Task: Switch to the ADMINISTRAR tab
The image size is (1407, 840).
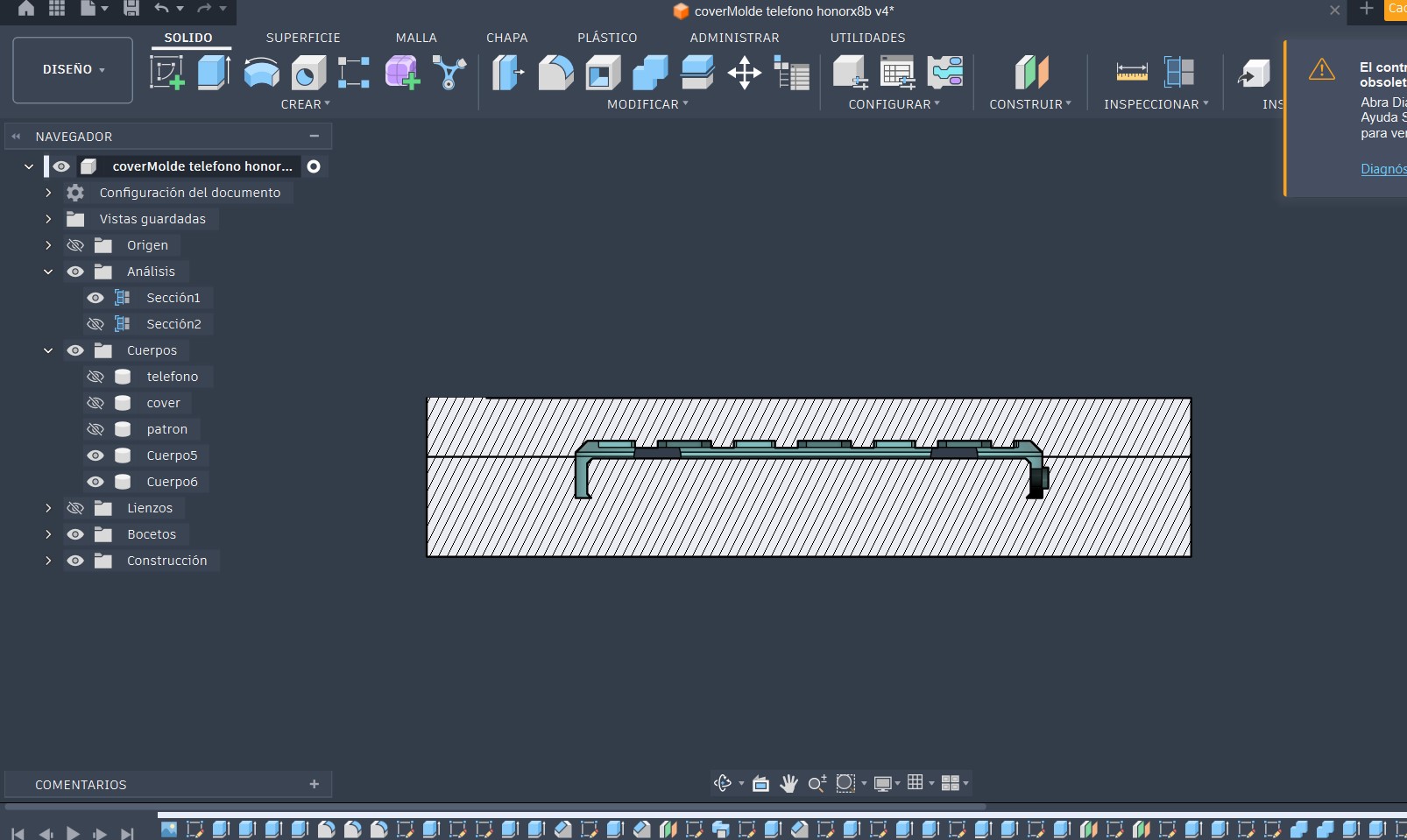Action: pyautogui.click(x=734, y=38)
